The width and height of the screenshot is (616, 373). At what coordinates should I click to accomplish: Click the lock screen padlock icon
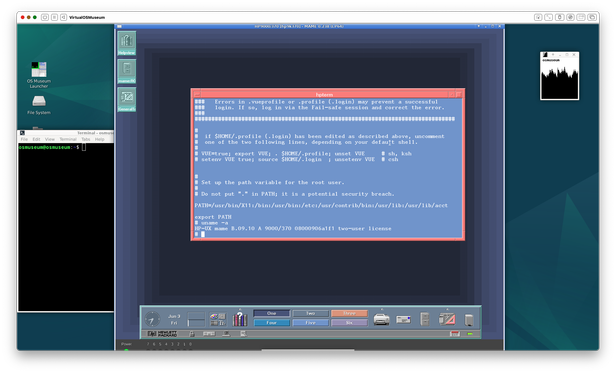click(192, 334)
